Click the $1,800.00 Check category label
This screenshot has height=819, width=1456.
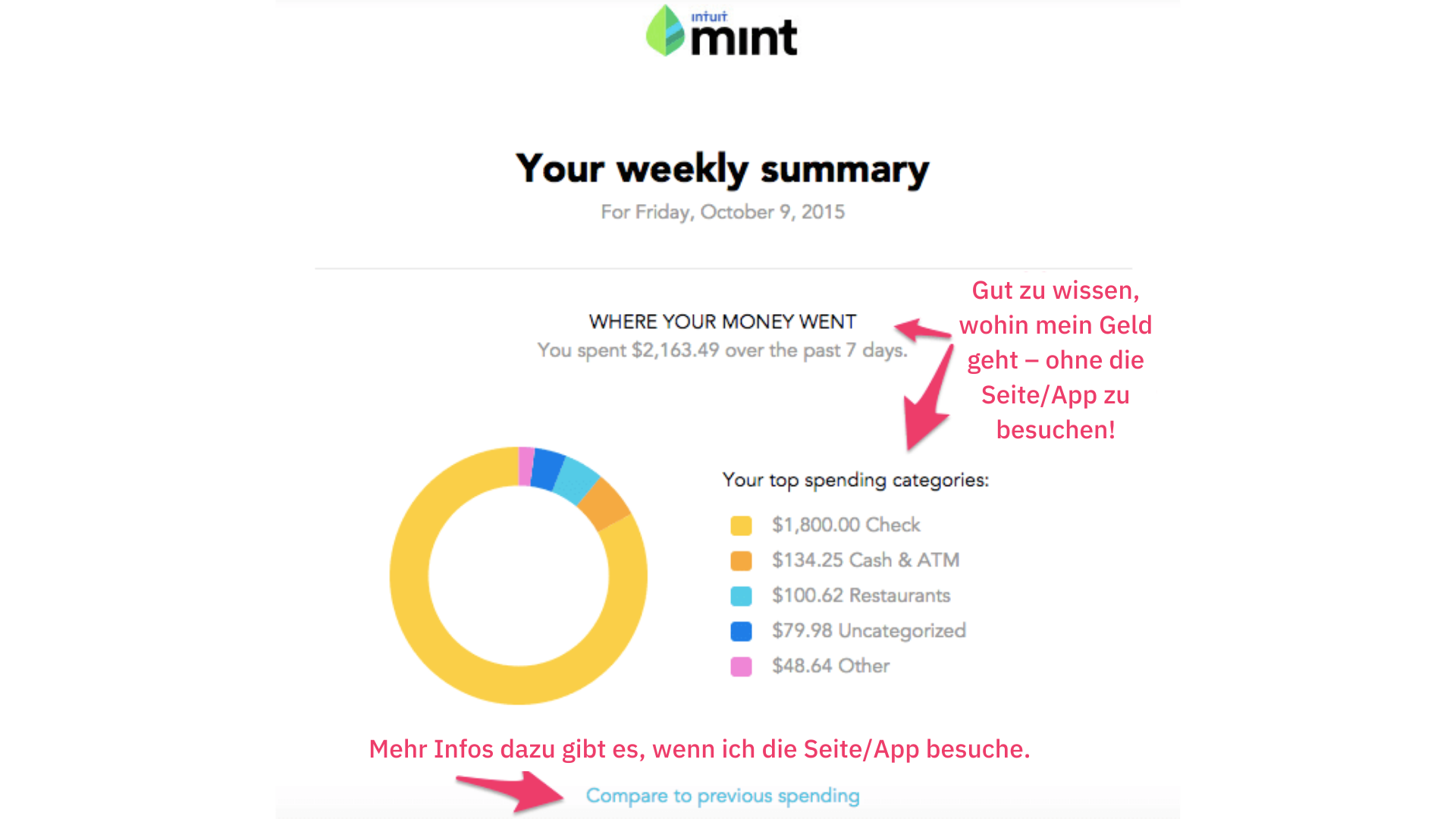coord(846,525)
